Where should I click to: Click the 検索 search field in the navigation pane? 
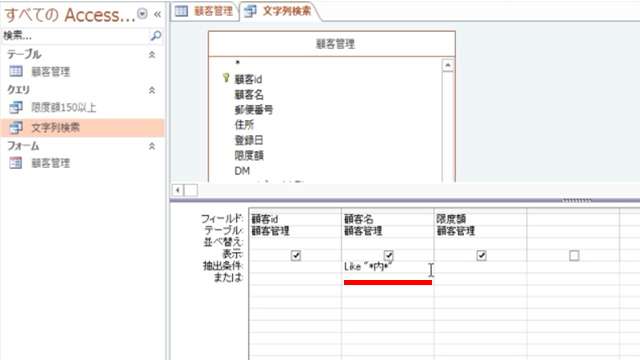[76, 36]
